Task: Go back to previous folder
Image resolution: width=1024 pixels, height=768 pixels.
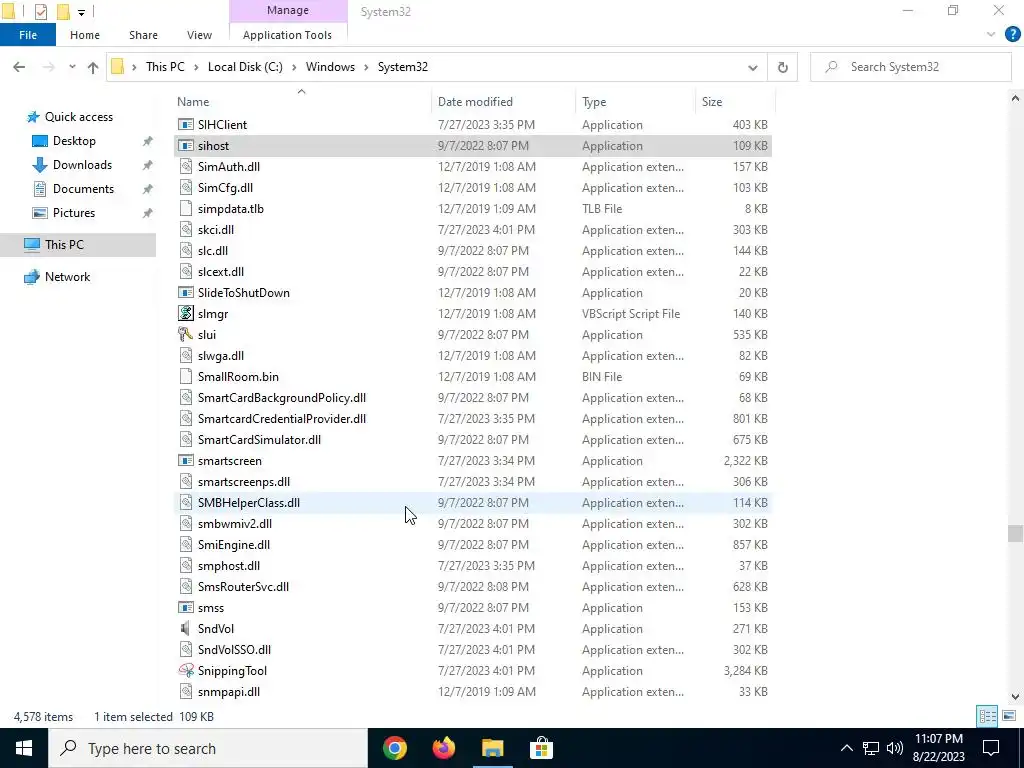Action: (19, 67)
